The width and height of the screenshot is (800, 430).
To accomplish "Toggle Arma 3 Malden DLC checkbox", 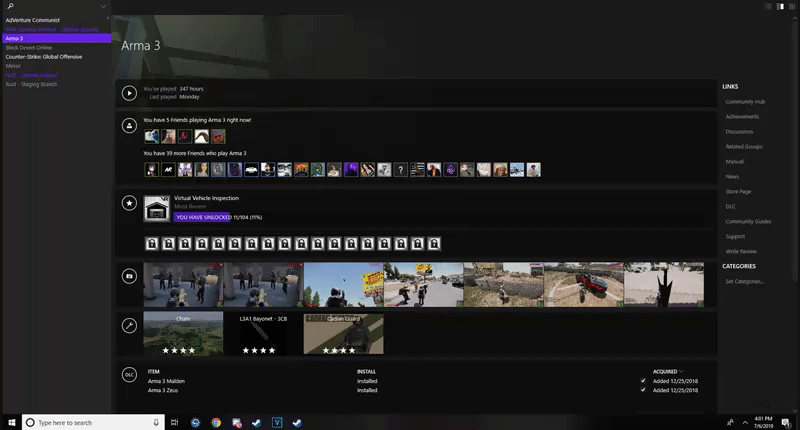I will point(643,381).
